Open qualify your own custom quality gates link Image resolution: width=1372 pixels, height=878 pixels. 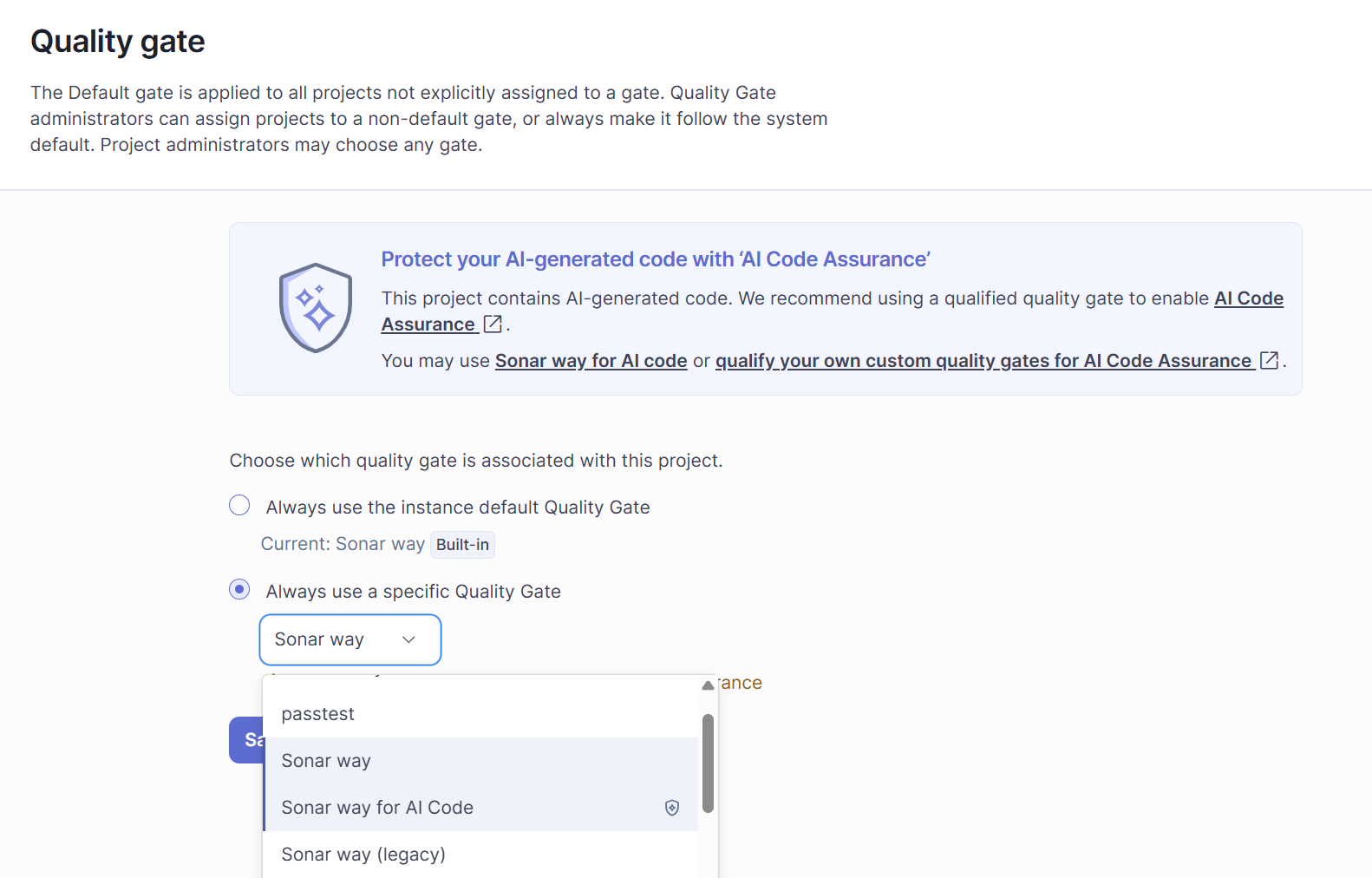click(x=983, y=361)
